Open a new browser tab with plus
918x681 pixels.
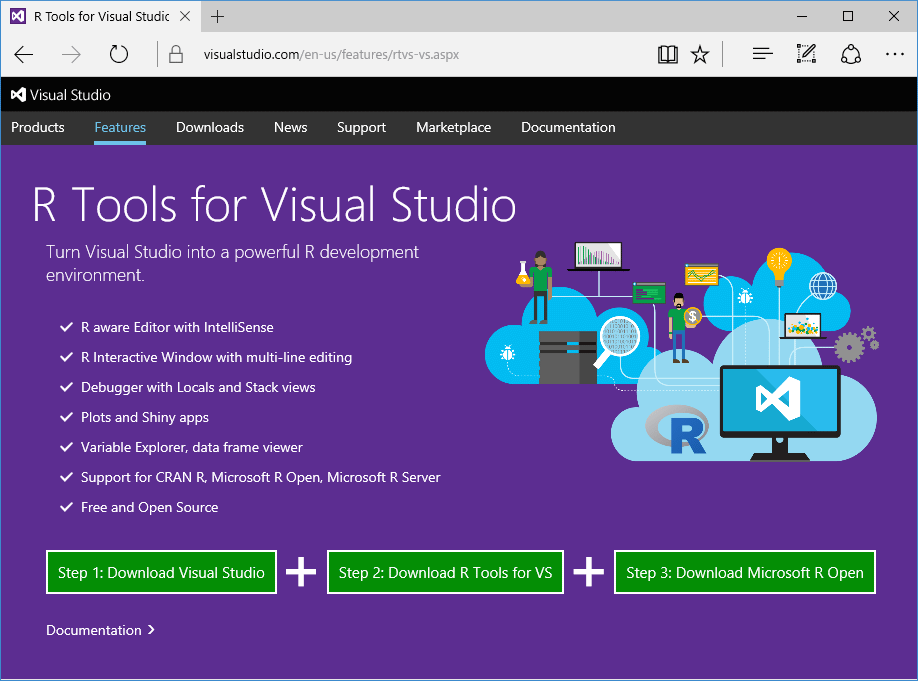tap(218, 16)
